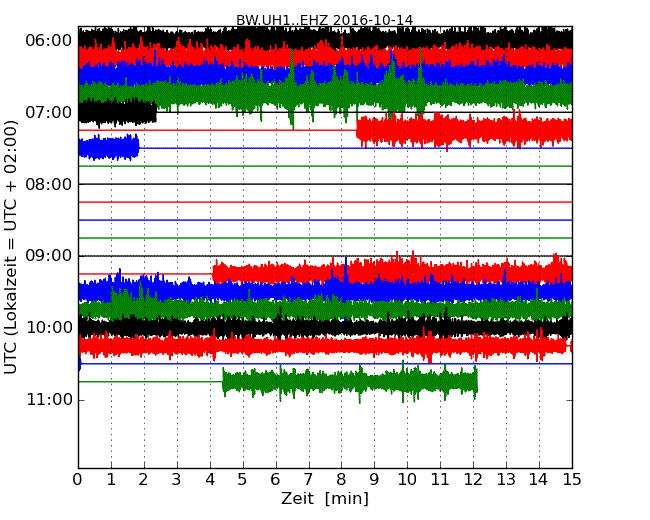Select the 09:00 tick label on y-axis
The height and width of the screenshot is (520, 650).
pos(47,256)
